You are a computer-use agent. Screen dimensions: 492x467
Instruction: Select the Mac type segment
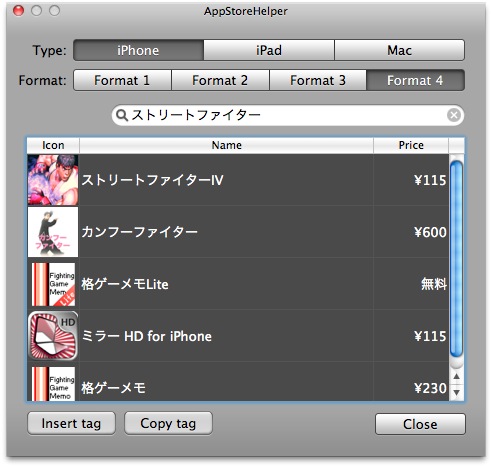coord(399,50)
